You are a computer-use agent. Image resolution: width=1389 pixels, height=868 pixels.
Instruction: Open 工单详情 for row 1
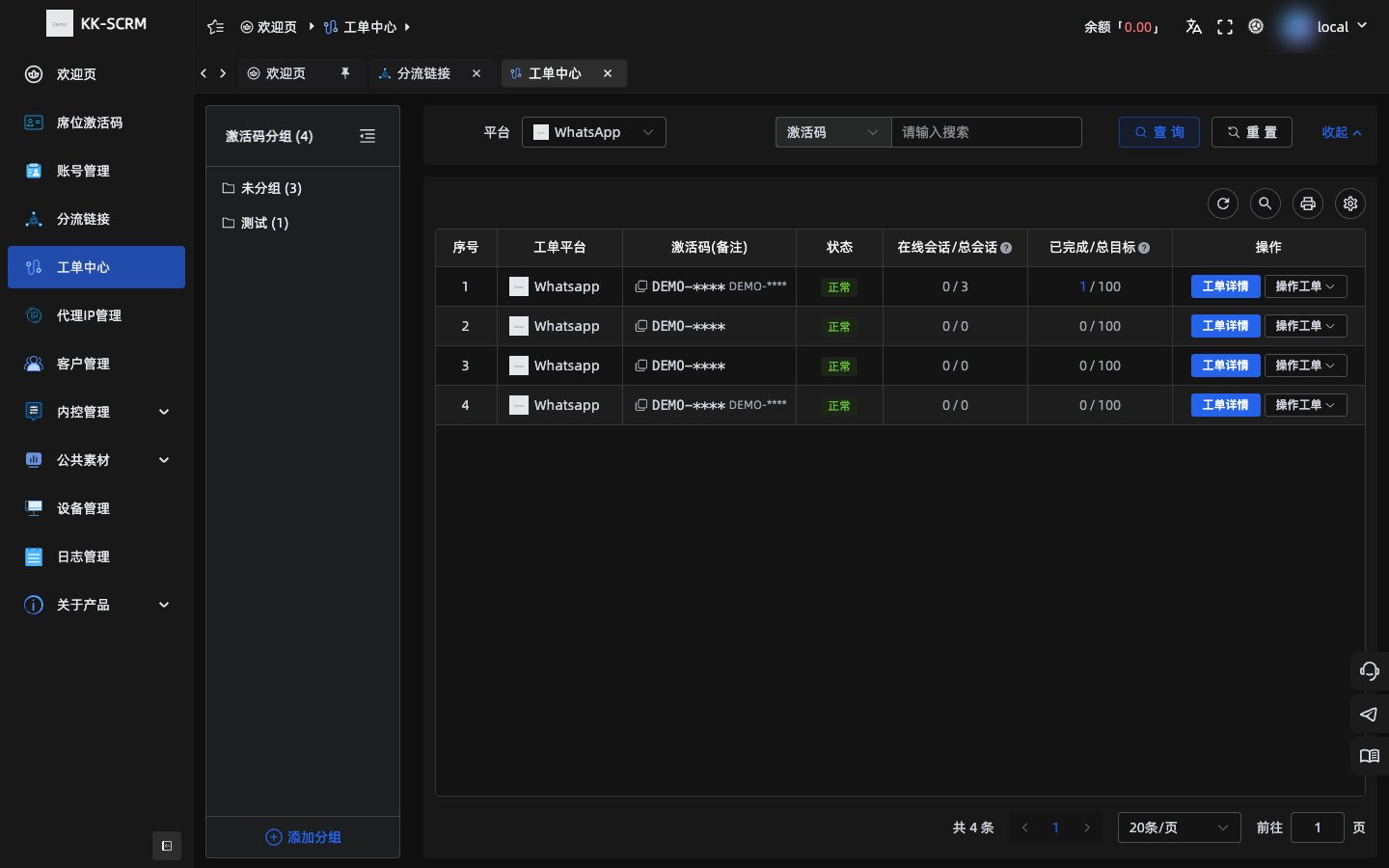point(1225,286)
